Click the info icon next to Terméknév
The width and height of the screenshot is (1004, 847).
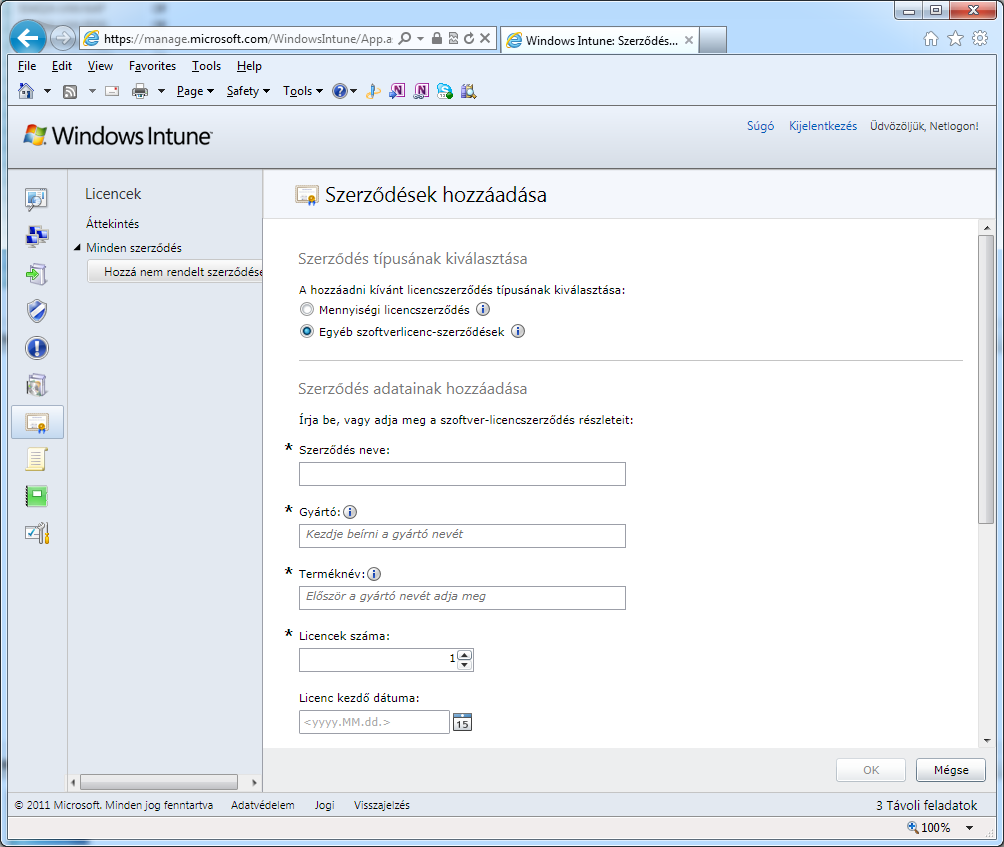tap(374, 574)
